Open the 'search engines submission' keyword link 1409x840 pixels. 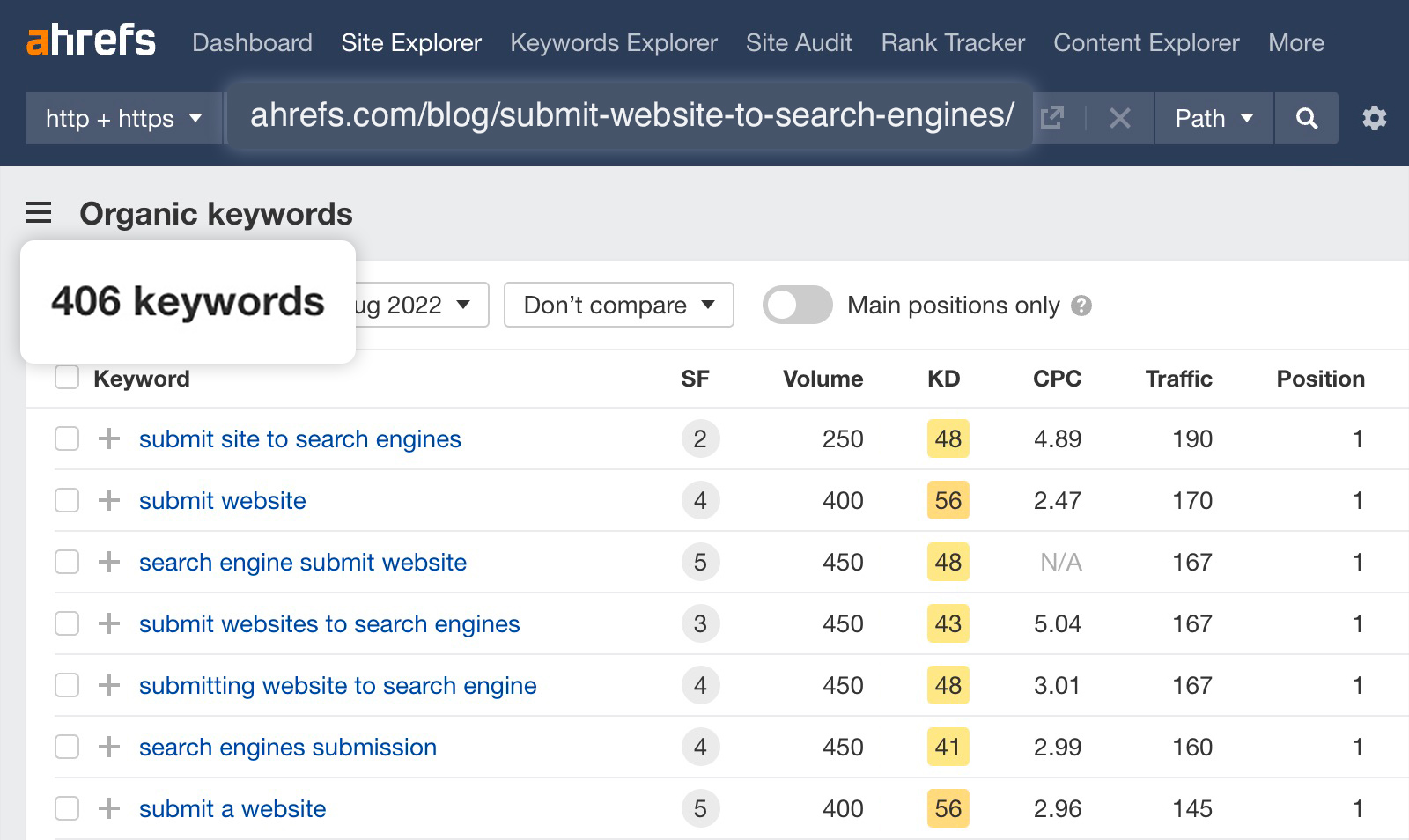[x=287, y=747]
